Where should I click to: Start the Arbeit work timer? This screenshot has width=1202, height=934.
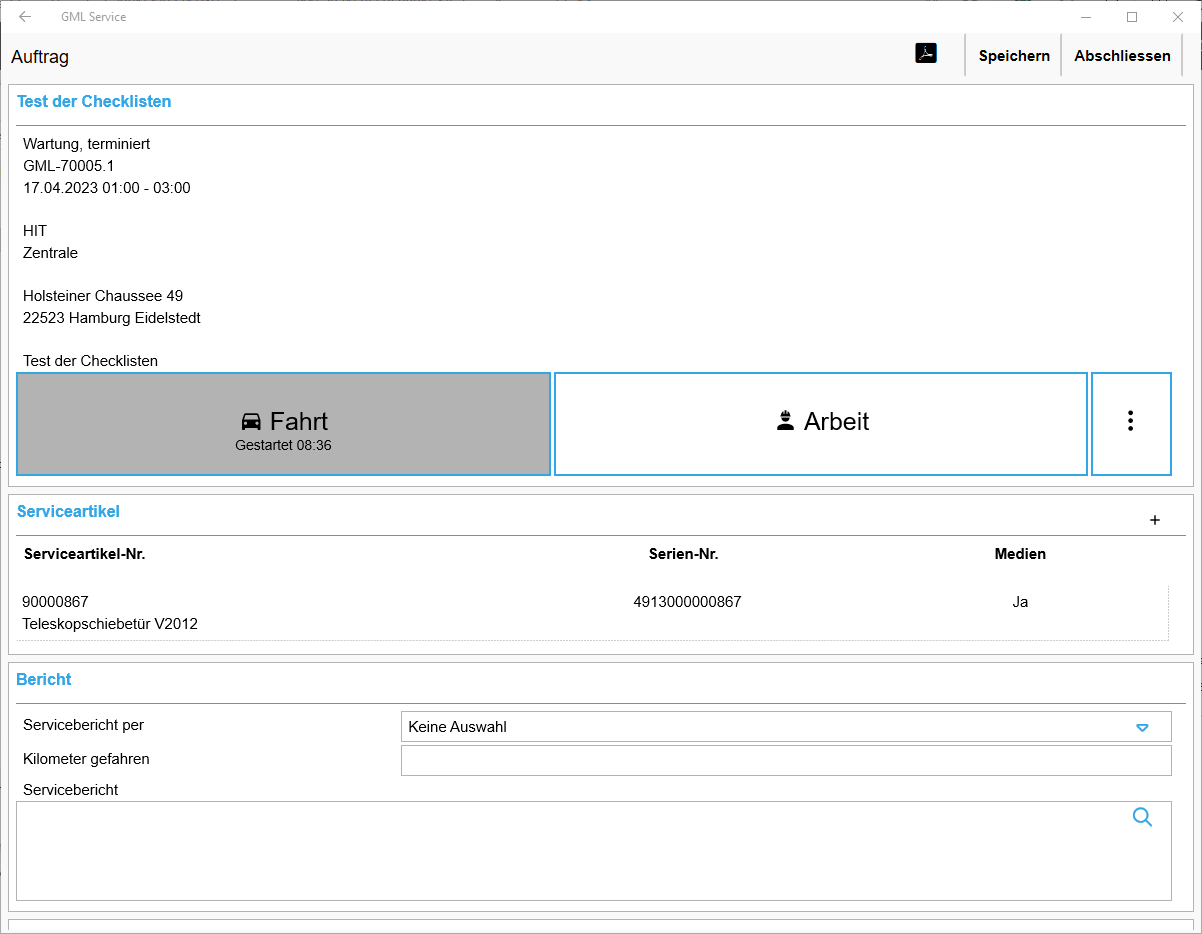tap(821, 424)
